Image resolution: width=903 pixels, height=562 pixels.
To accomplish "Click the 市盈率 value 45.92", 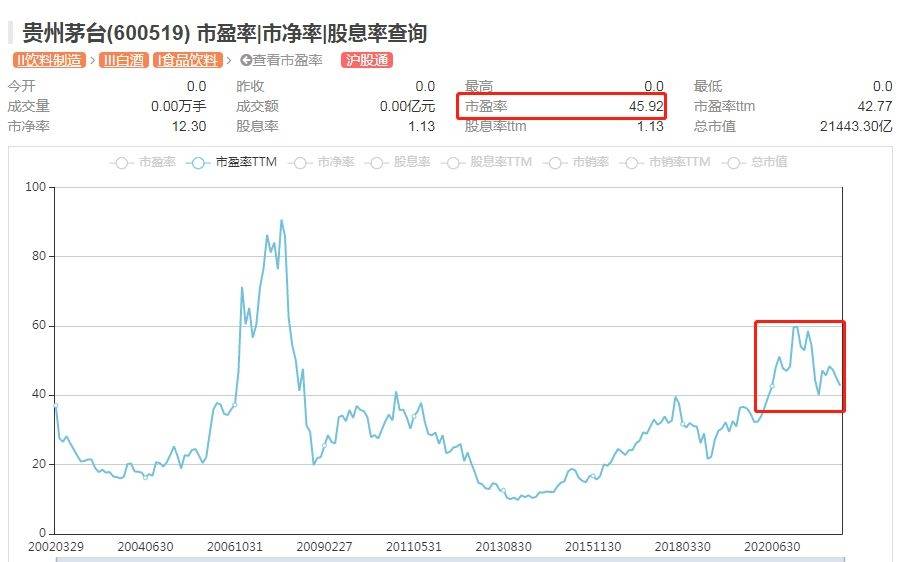I will [643, 106].
